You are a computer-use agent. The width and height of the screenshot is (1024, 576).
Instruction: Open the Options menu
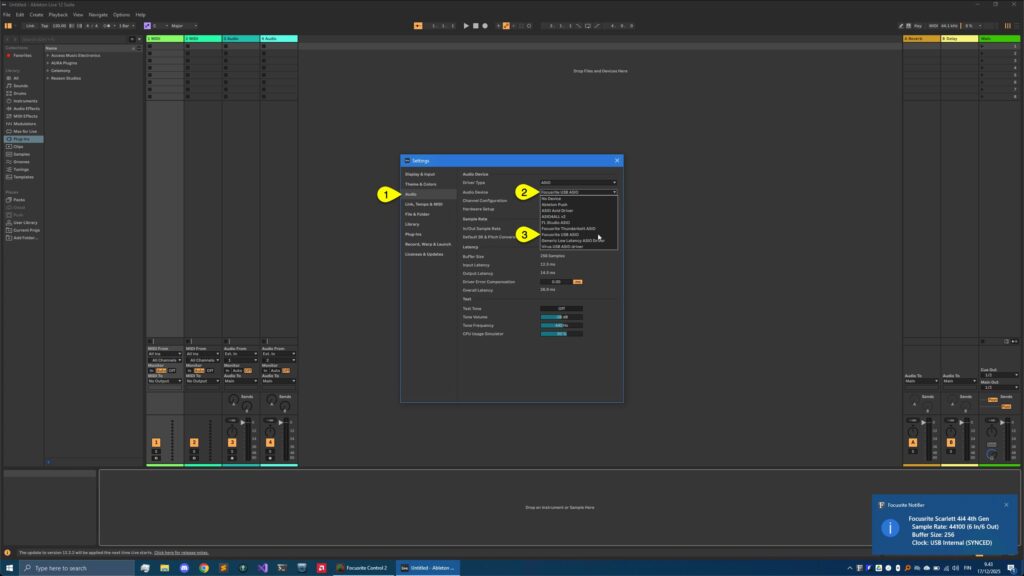tap(122, 15)
